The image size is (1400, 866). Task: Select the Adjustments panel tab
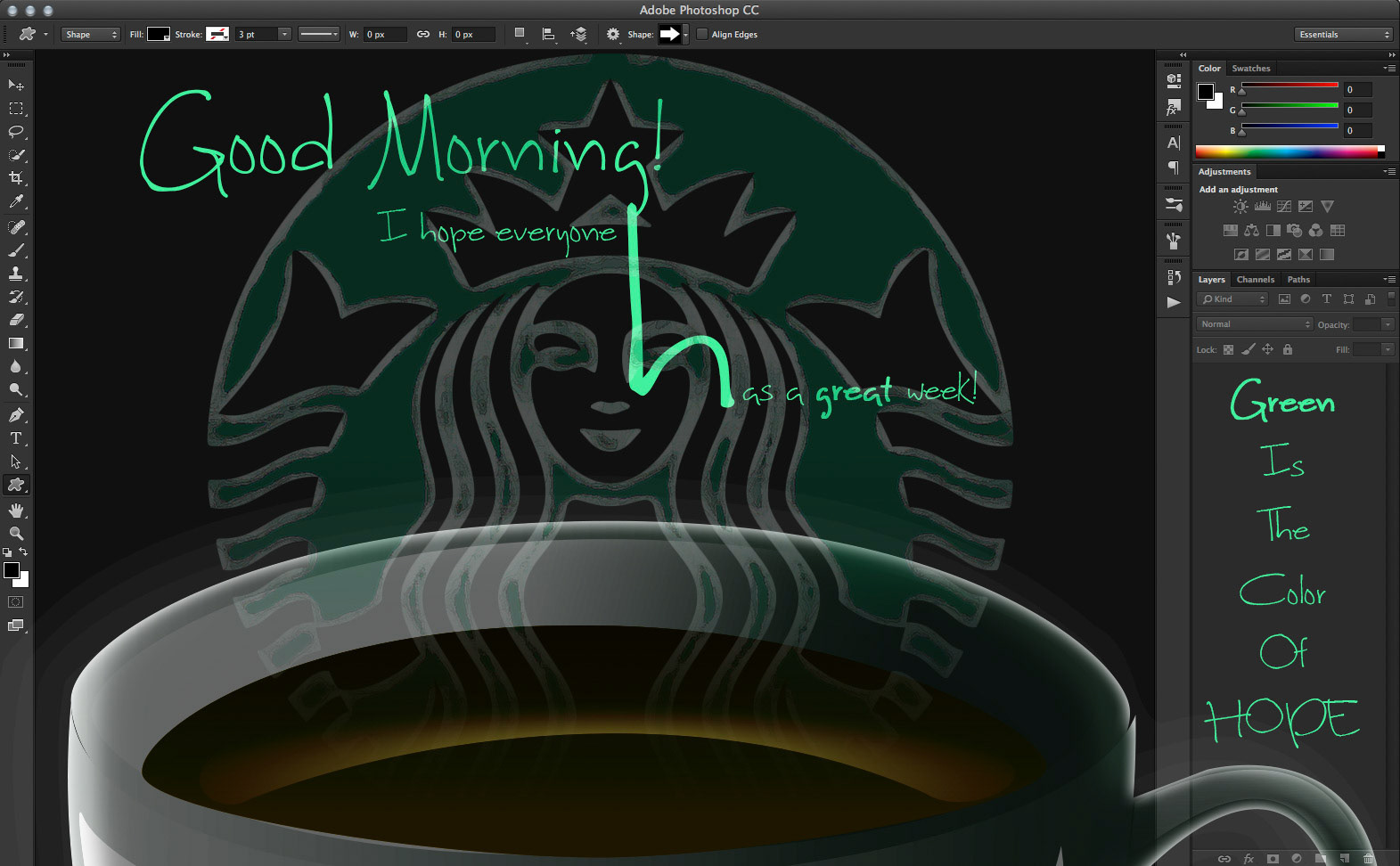tap(1224, 172)
